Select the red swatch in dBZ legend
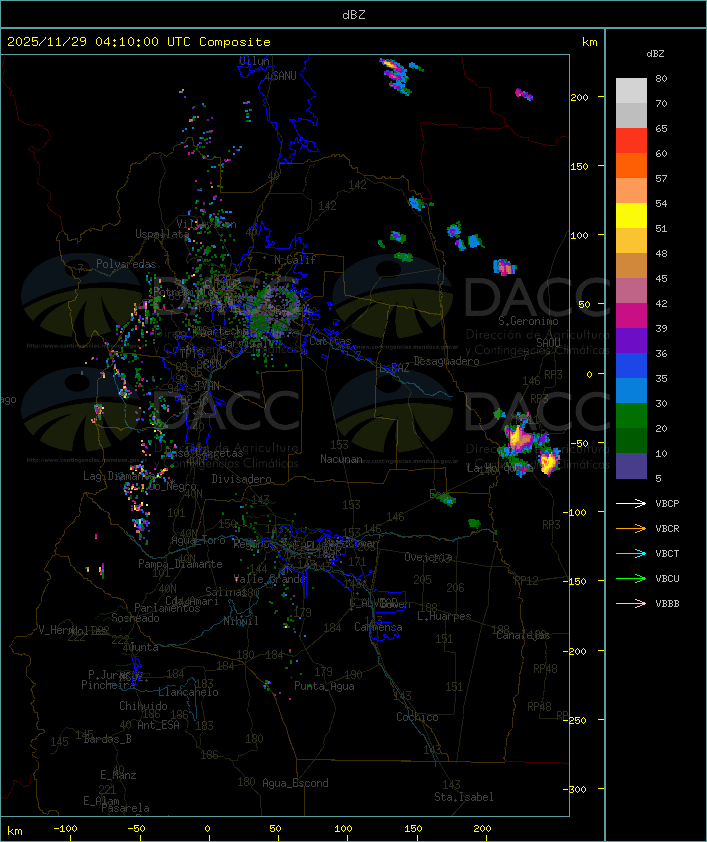This screenshot has height=842, width=707. [631, 141]
